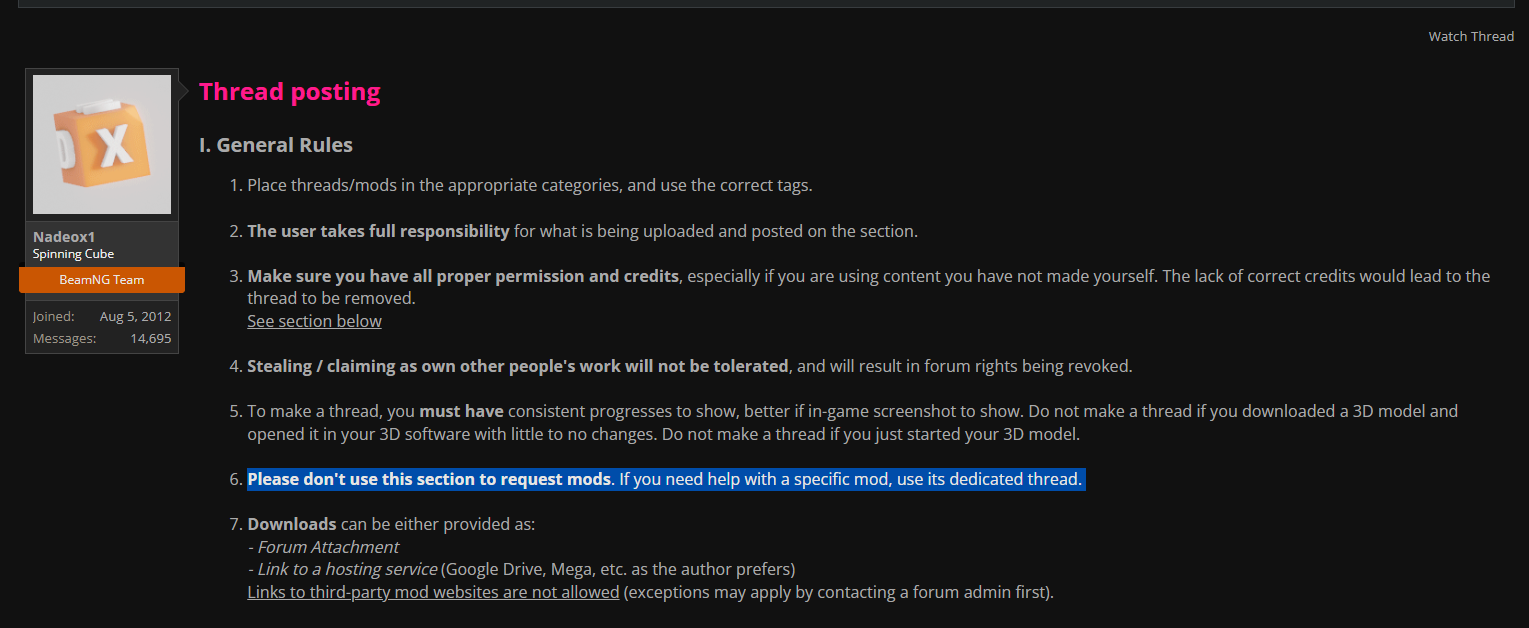The height and width of the screenshot is (628, 1529).
Task: Click the Watch Thread link
Action: point(1471,36)
